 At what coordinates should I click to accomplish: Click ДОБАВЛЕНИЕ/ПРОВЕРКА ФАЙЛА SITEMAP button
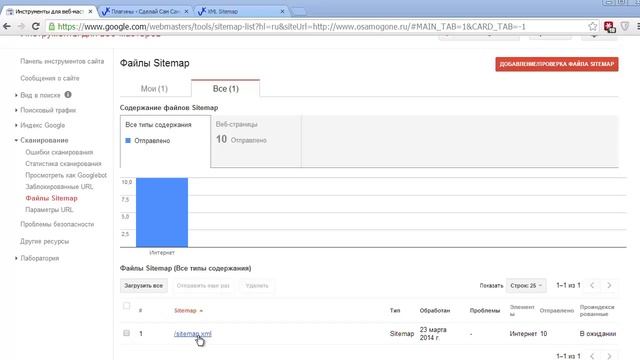point(557,64)
